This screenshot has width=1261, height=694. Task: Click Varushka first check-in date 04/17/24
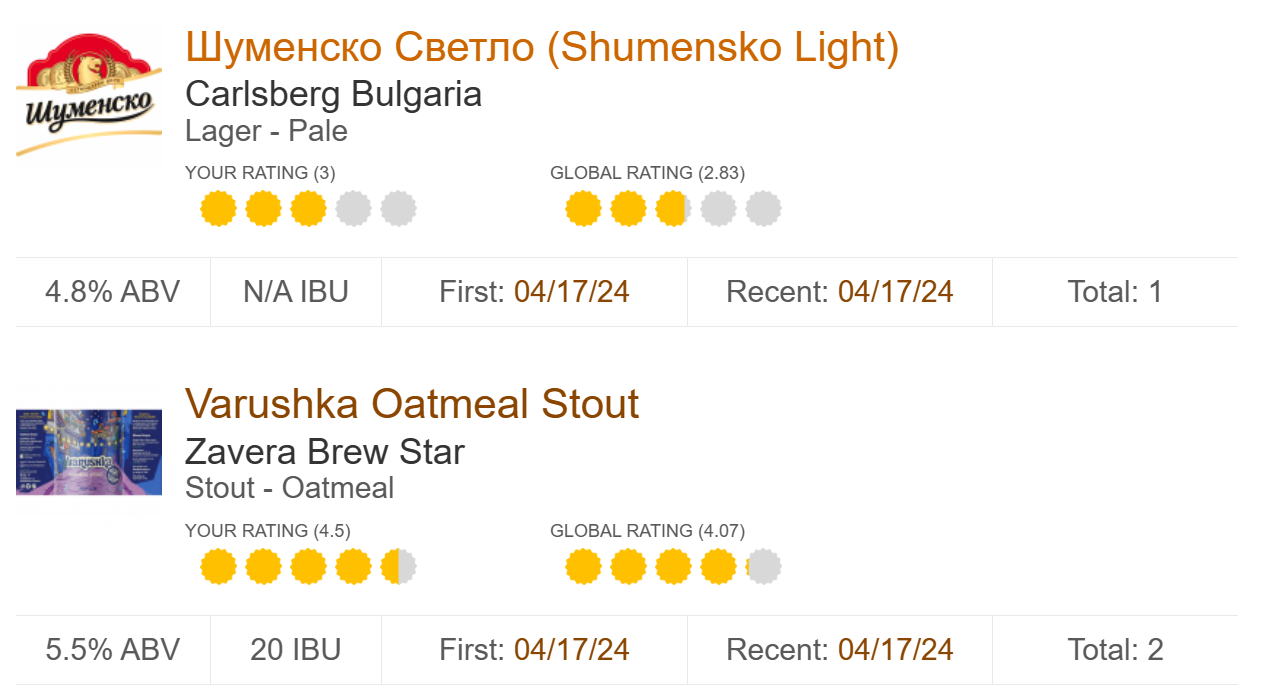pyautogui.click(x=571, y=650)
